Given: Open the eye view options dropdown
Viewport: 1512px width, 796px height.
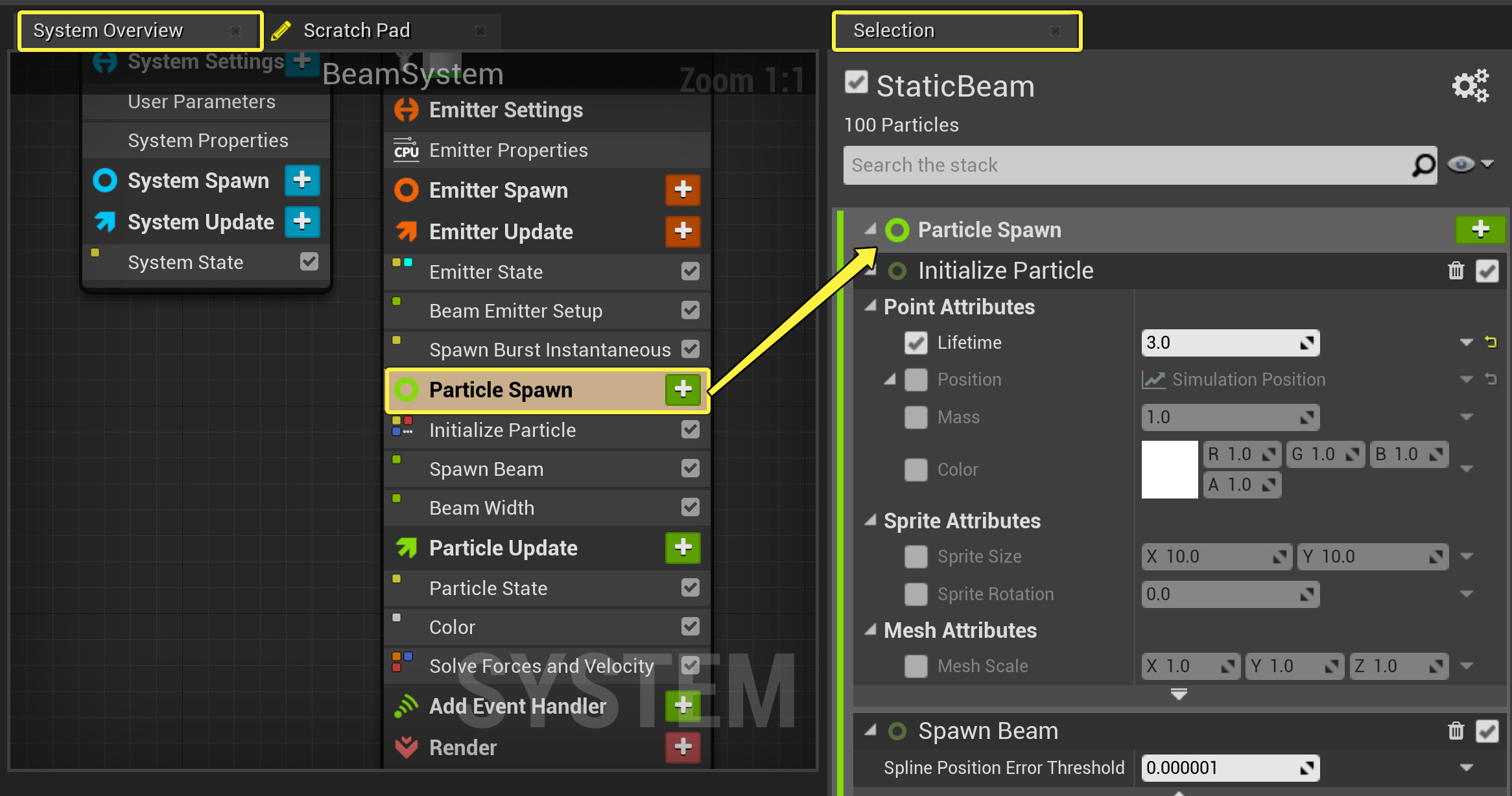Looking at the screenshot, I should click(x=1470, y=165).
